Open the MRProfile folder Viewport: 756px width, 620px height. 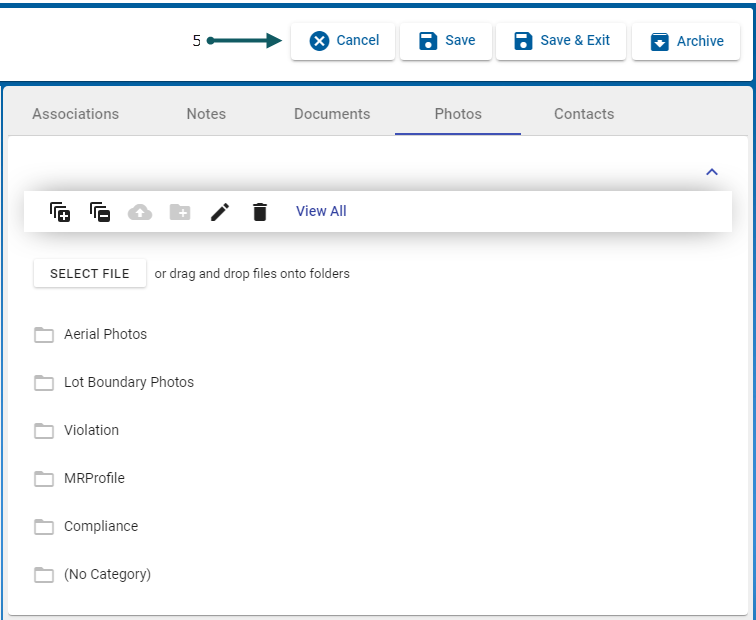[94, 478]
